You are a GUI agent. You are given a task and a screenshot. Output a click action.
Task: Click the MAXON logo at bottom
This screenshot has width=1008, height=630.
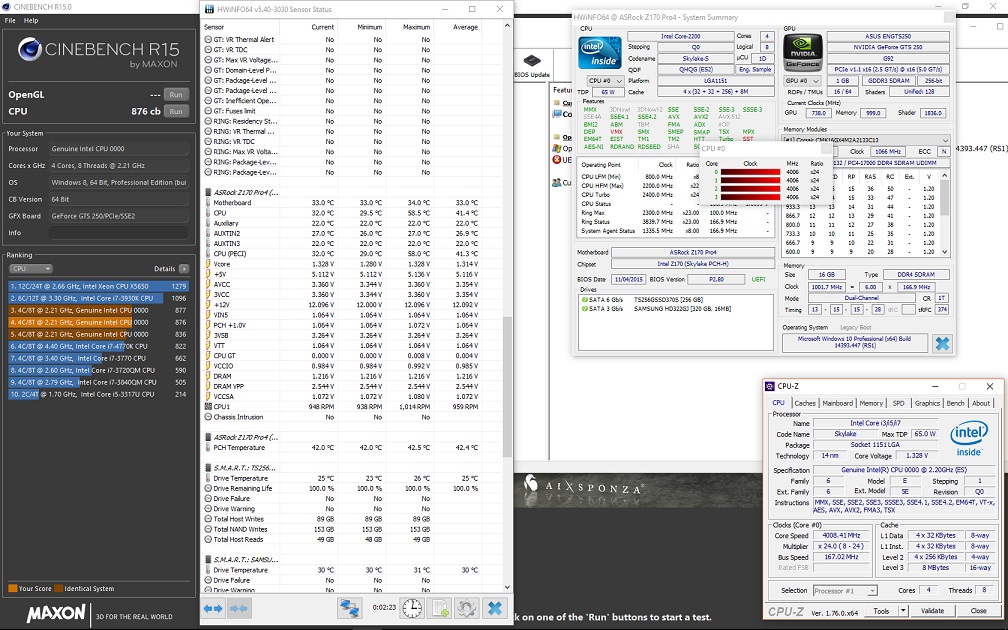click(56, 613)
